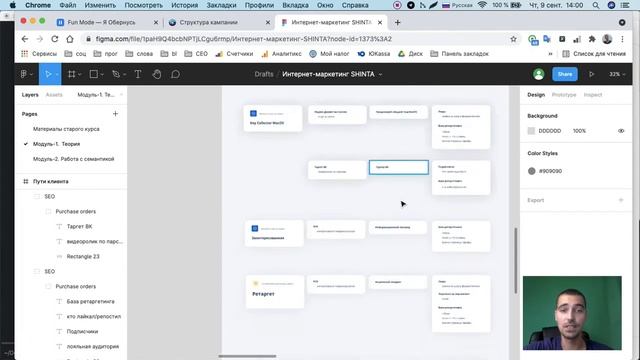Click the green user avatar in Figma toolbar
640x360 pixels.
click(539, 74)
